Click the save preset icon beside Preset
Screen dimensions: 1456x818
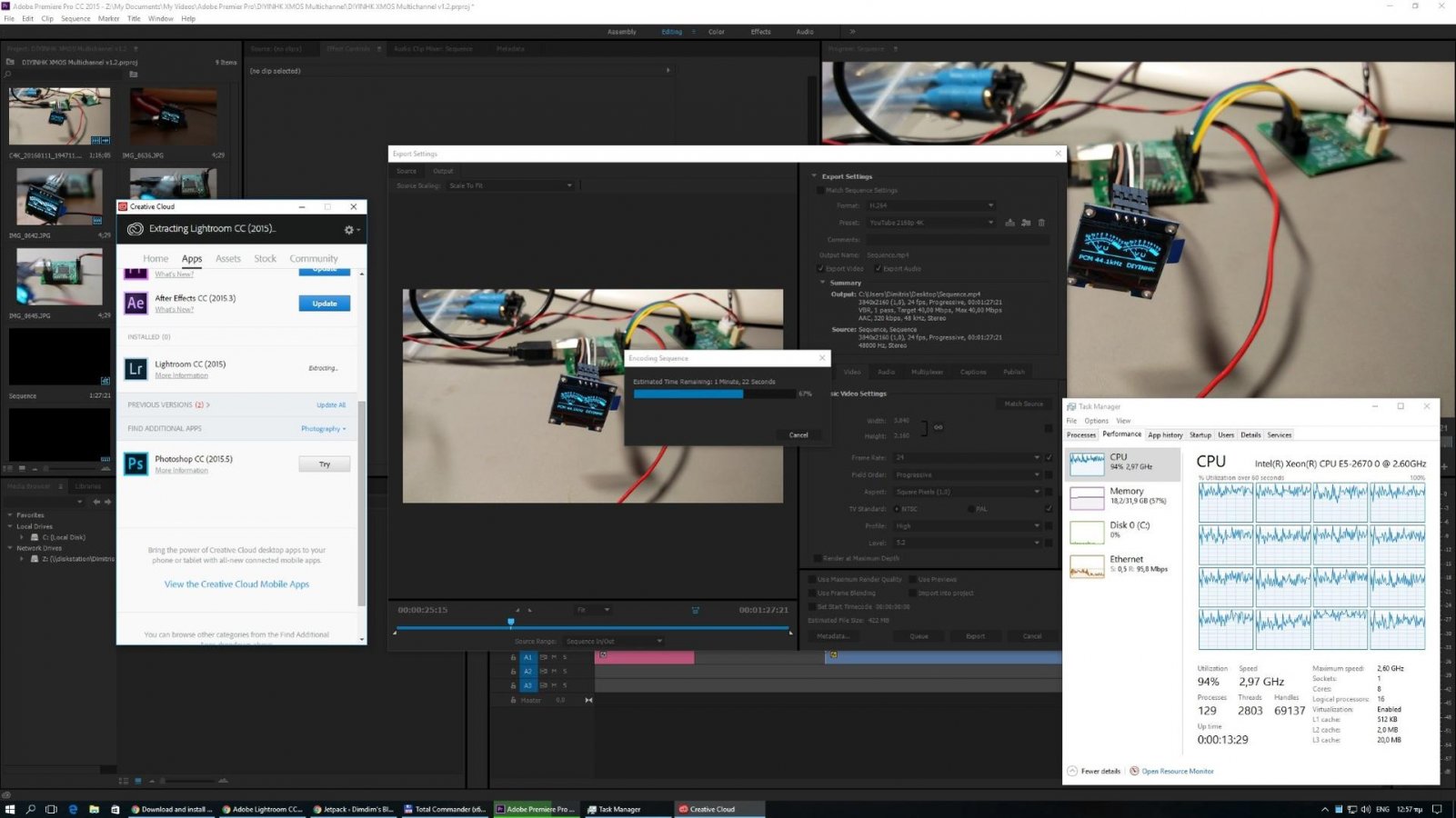[1009, 223]
